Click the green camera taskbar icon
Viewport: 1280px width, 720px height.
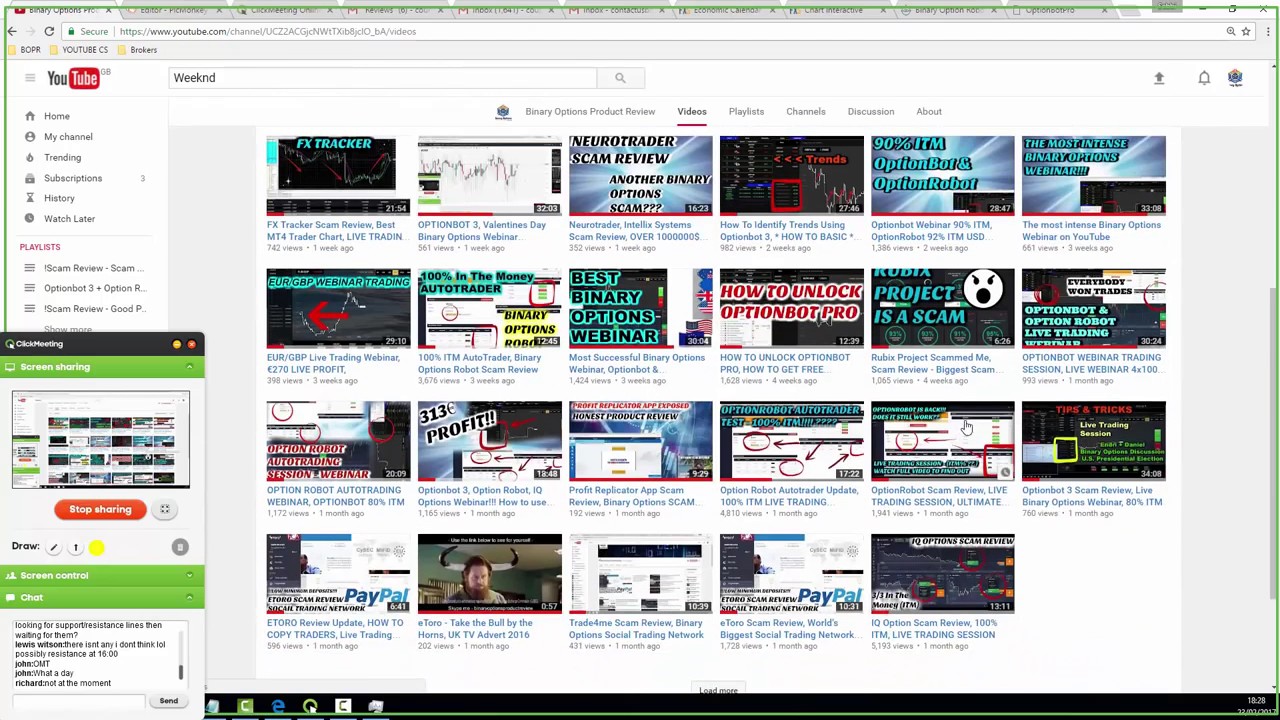(245, 707)
